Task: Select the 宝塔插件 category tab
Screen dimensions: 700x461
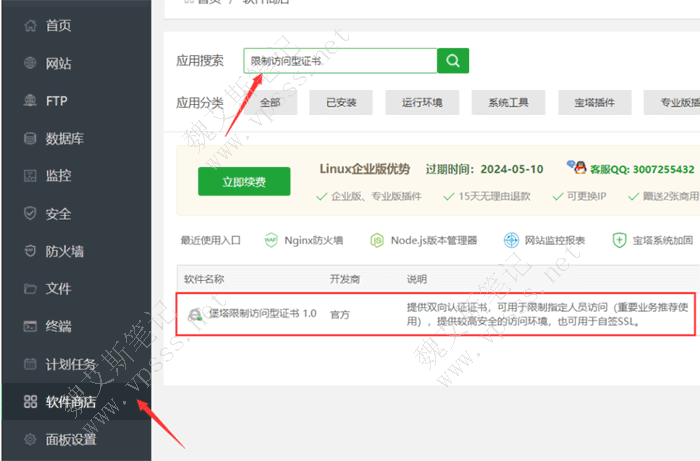Action: (x=595, y=103)
